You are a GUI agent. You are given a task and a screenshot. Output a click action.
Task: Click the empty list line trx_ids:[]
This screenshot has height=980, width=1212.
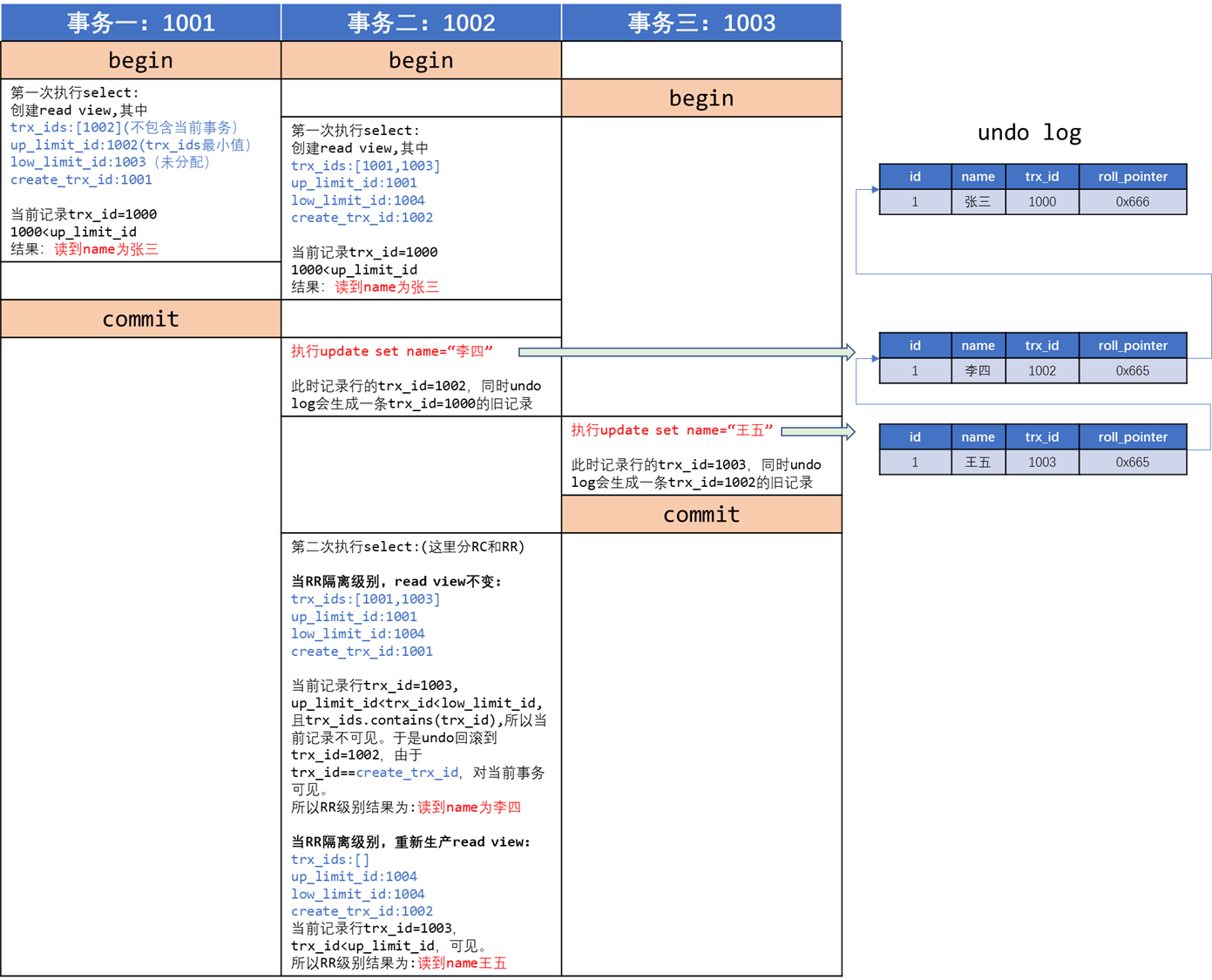[x=330, y=859]
